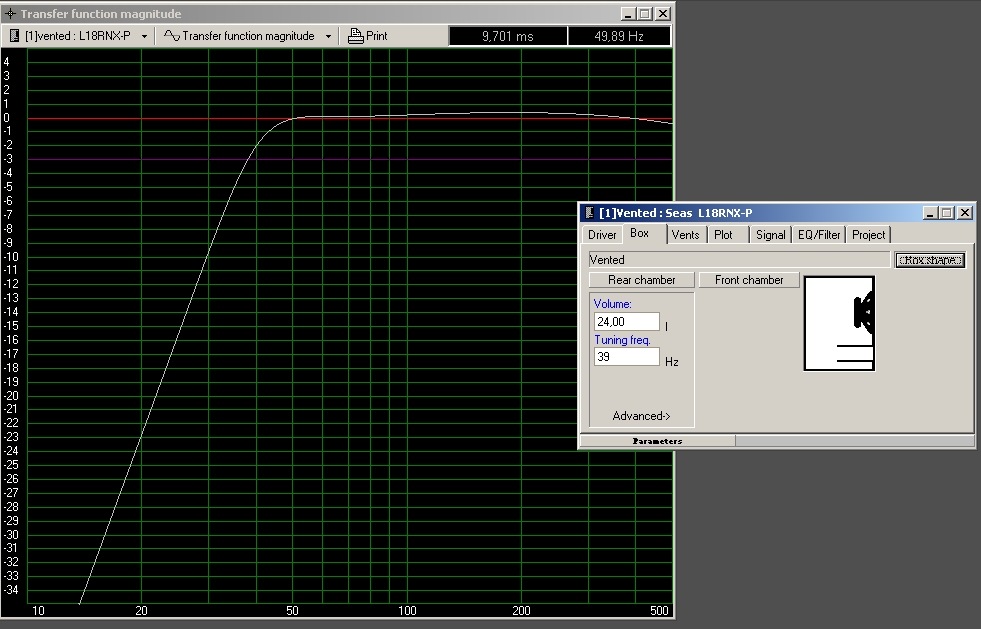The image size is (981, 629).
Task: Minimize the Vented Seas L18RNX-P window
Action: [930, 213]
